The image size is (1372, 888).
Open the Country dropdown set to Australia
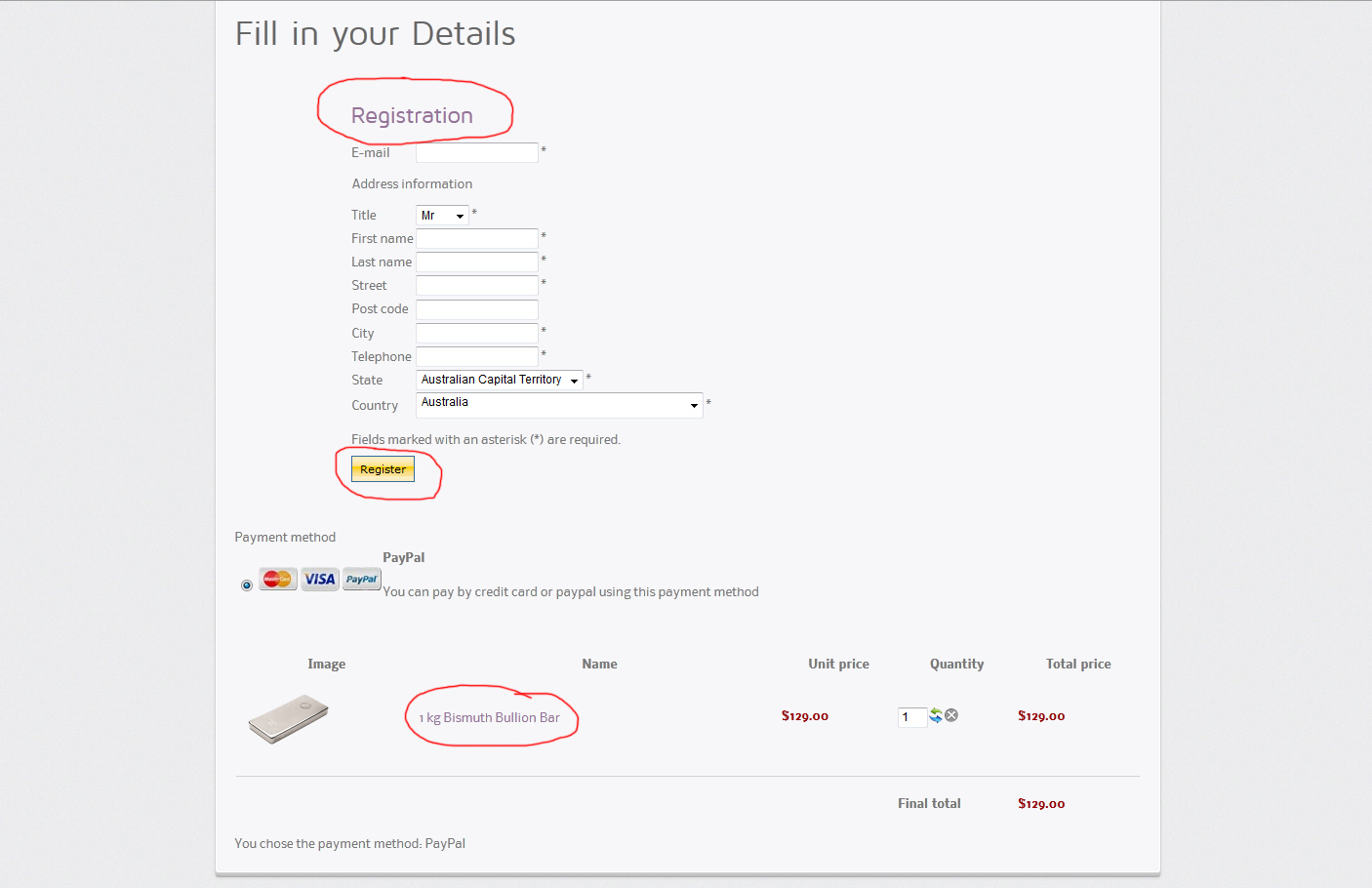pyautogui.click(x=559, y=404)
